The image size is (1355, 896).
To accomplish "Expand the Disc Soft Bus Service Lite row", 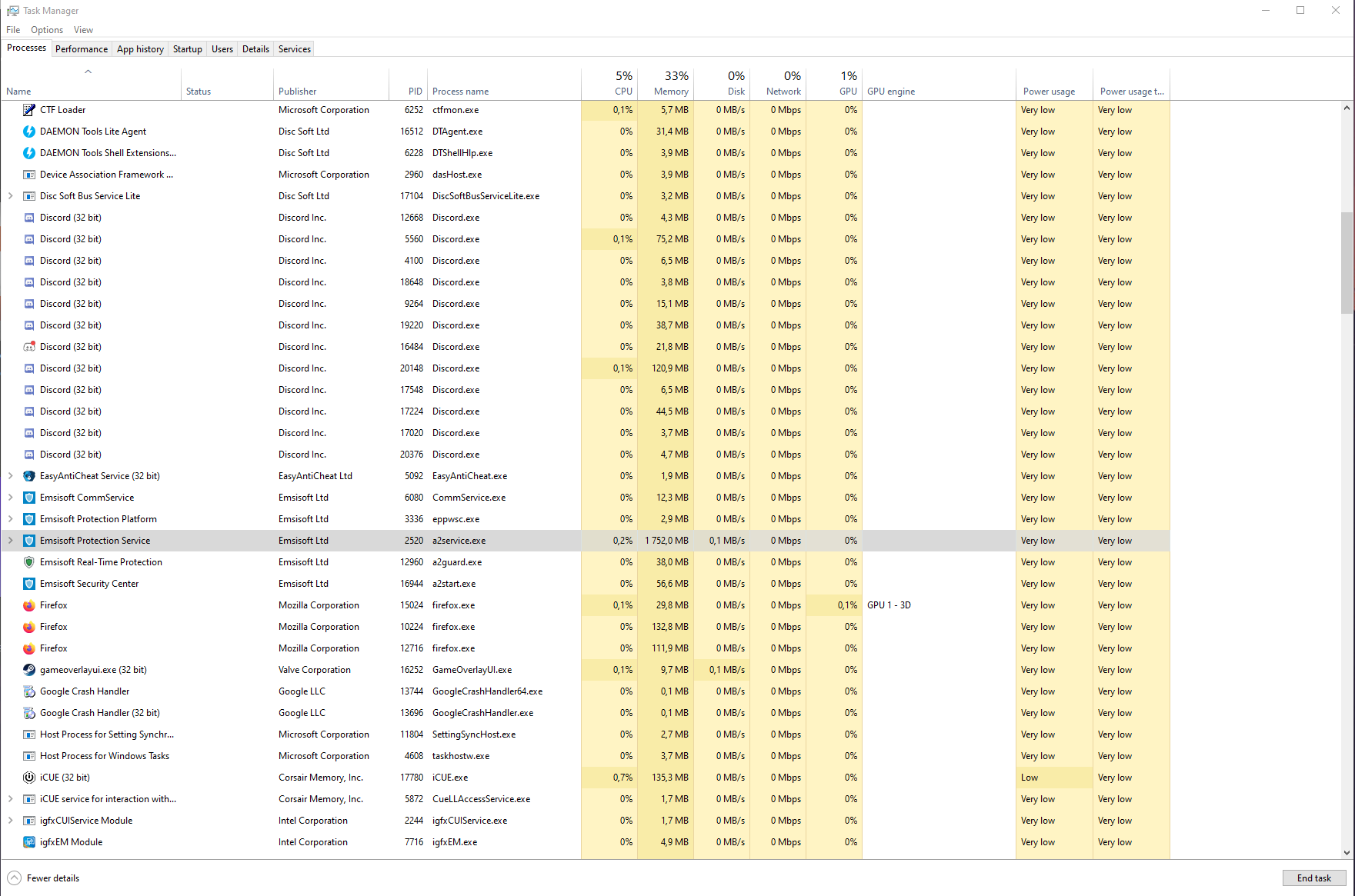I will [11, 196].
